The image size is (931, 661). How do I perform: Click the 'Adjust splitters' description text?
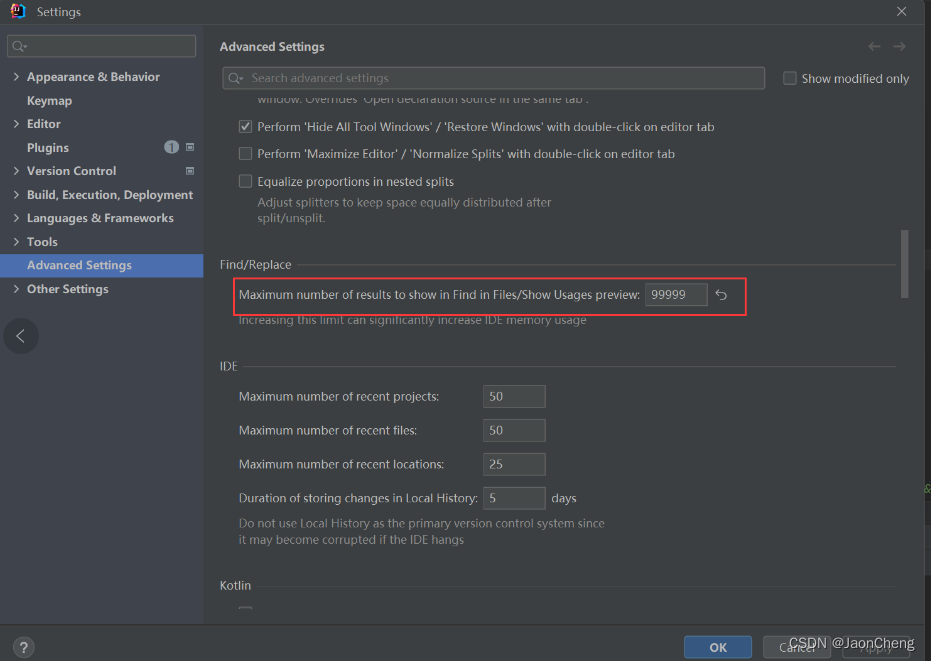coord(404,210)
